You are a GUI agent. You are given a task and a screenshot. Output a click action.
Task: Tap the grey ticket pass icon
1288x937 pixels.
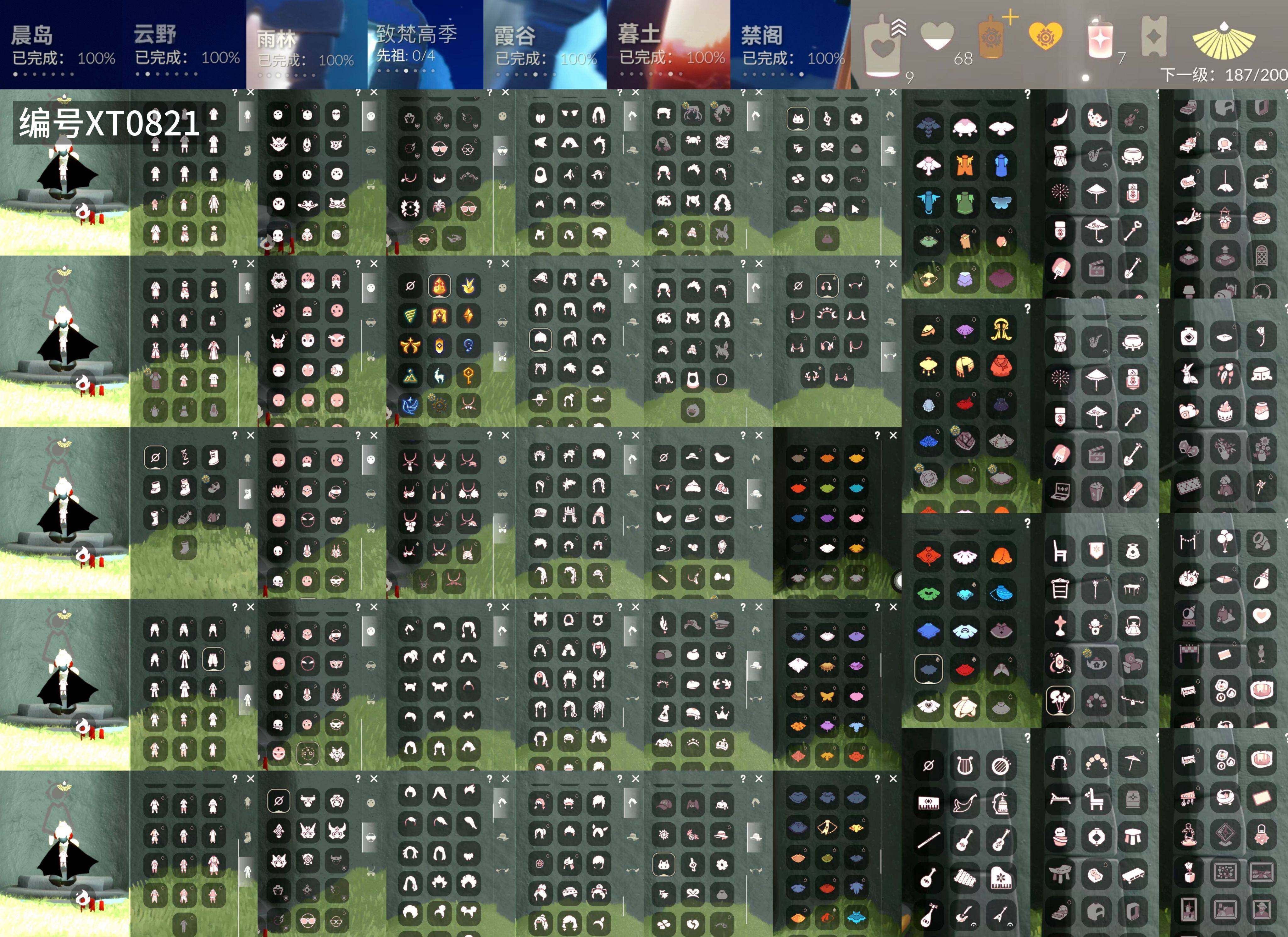(1154, 36)
